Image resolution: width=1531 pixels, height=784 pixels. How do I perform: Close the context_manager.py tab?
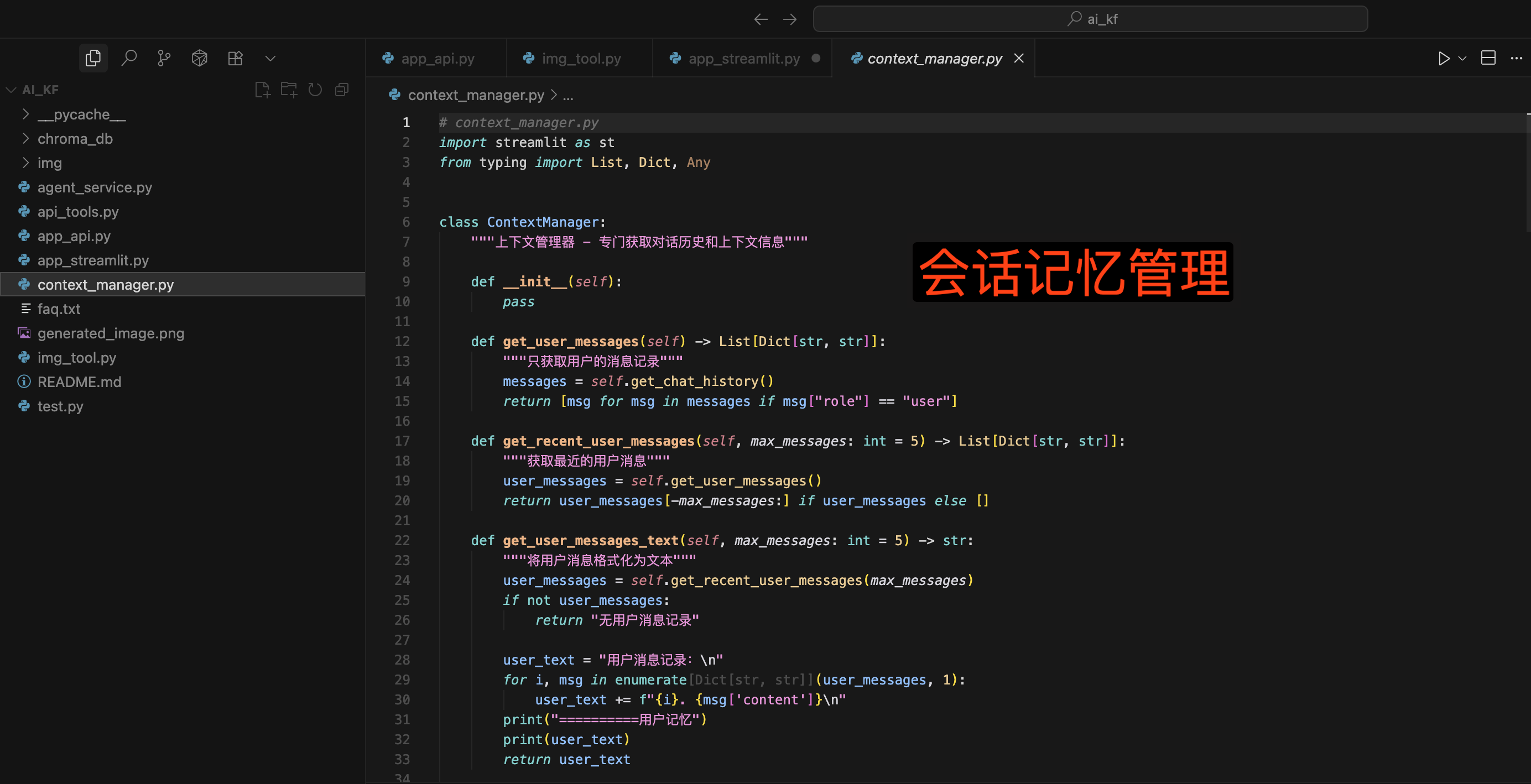tap(1019, 58)
